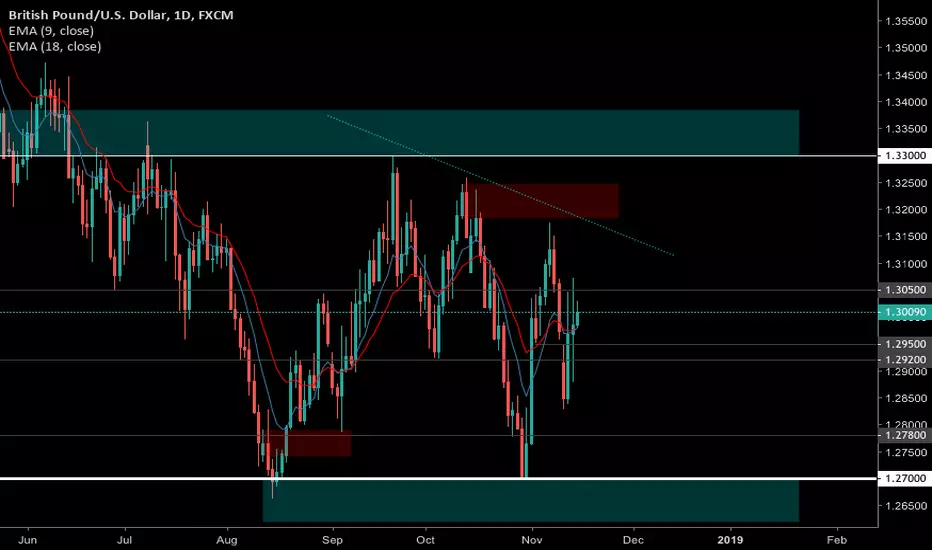Click the current price tag 1.30090
Viewport: 932px width, 550px height.
[905, 312]
